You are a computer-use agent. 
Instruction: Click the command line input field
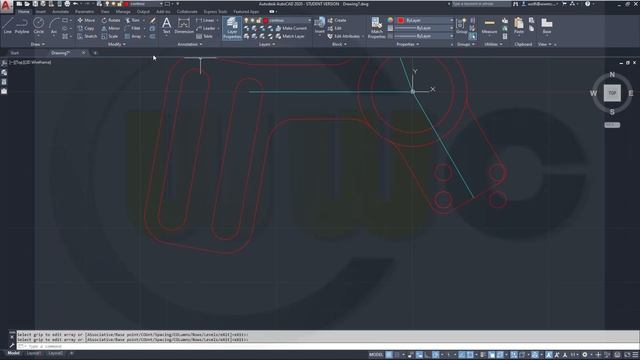[x=327, y=346]
